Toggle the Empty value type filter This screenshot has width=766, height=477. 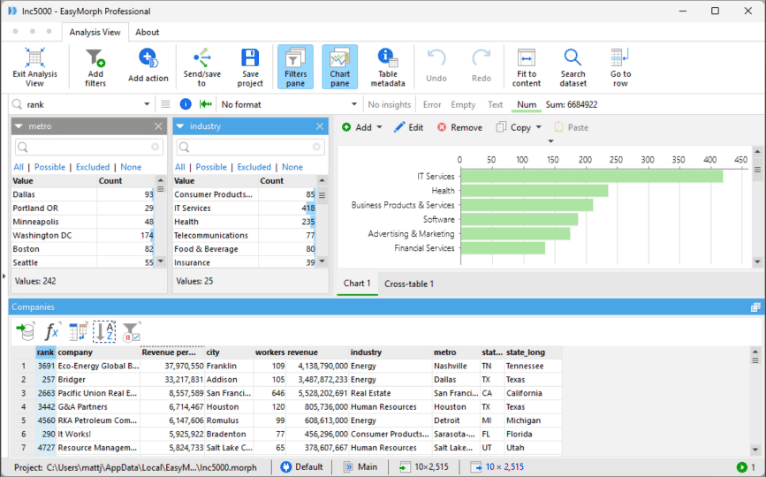(x=463, y=105)
